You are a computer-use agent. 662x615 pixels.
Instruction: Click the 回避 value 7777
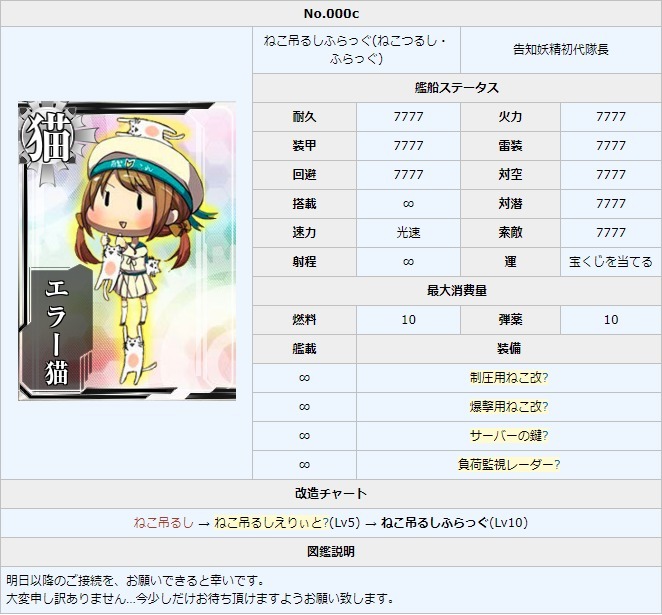coord(408,174)
